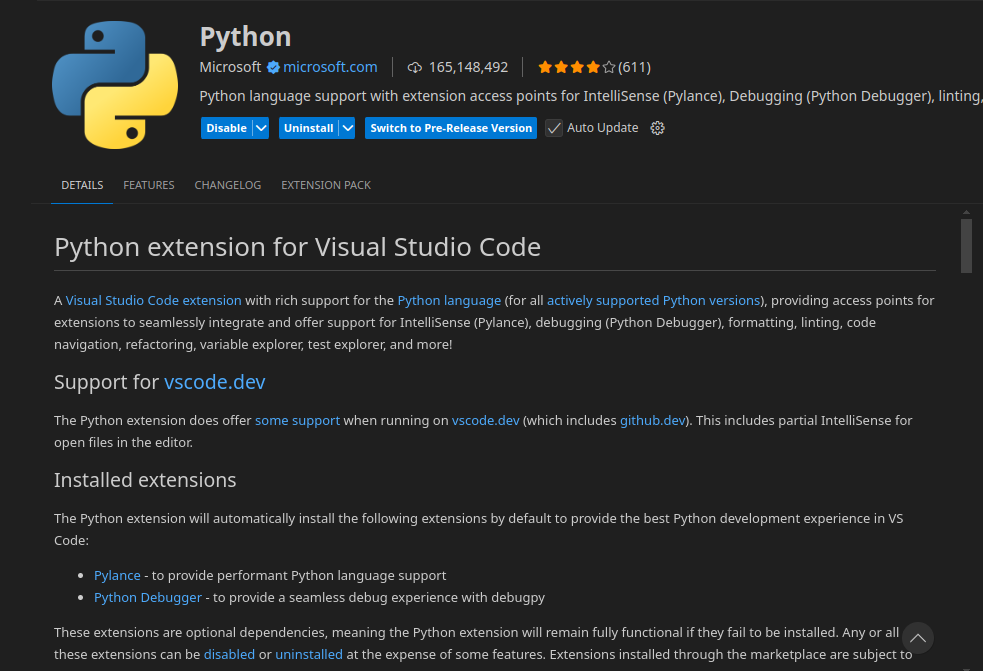Open the Changelog tab
This screenshot has height=671, width=983.
coord(227,185)
